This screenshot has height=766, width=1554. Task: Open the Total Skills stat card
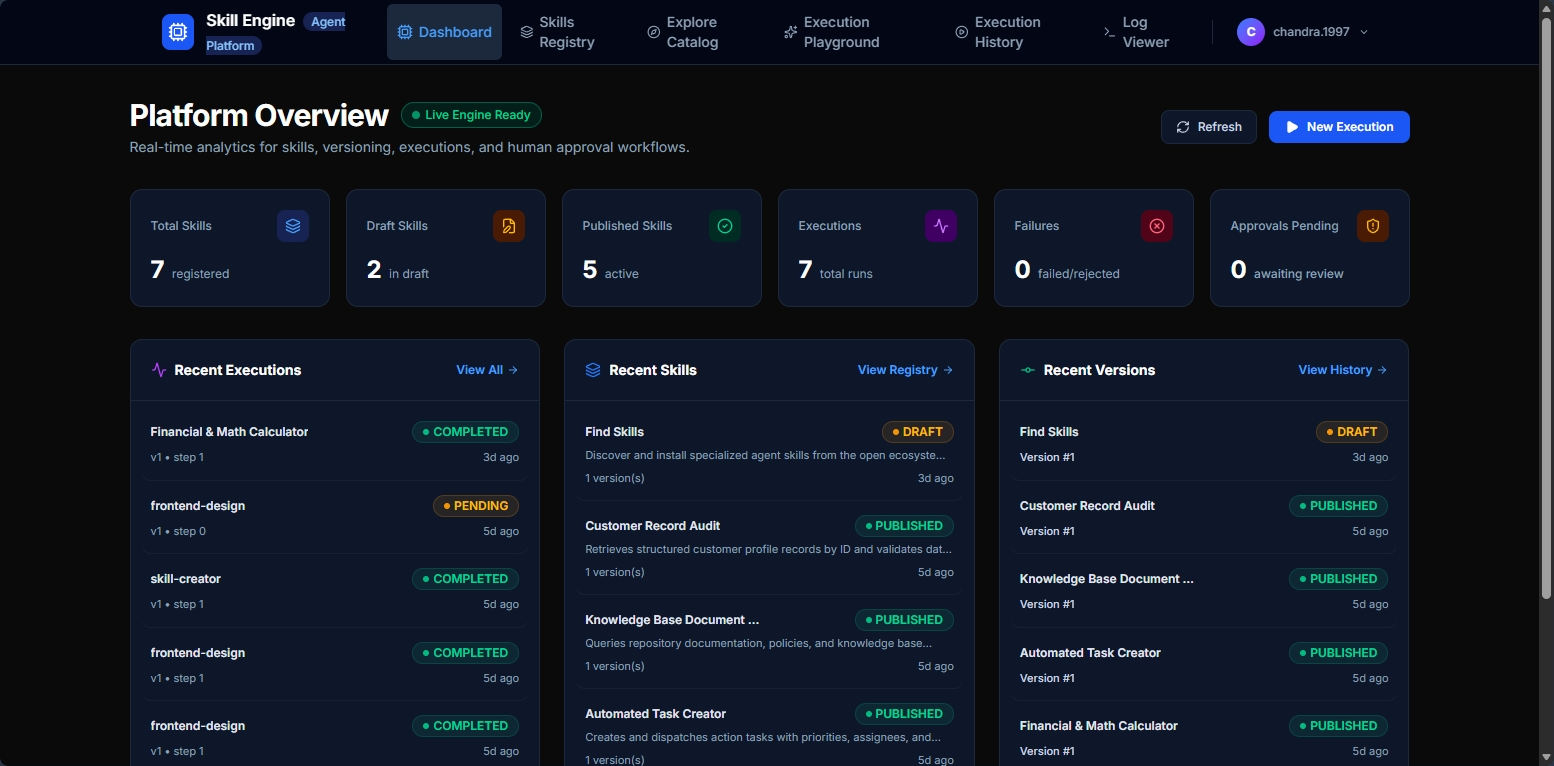(230, 248)
